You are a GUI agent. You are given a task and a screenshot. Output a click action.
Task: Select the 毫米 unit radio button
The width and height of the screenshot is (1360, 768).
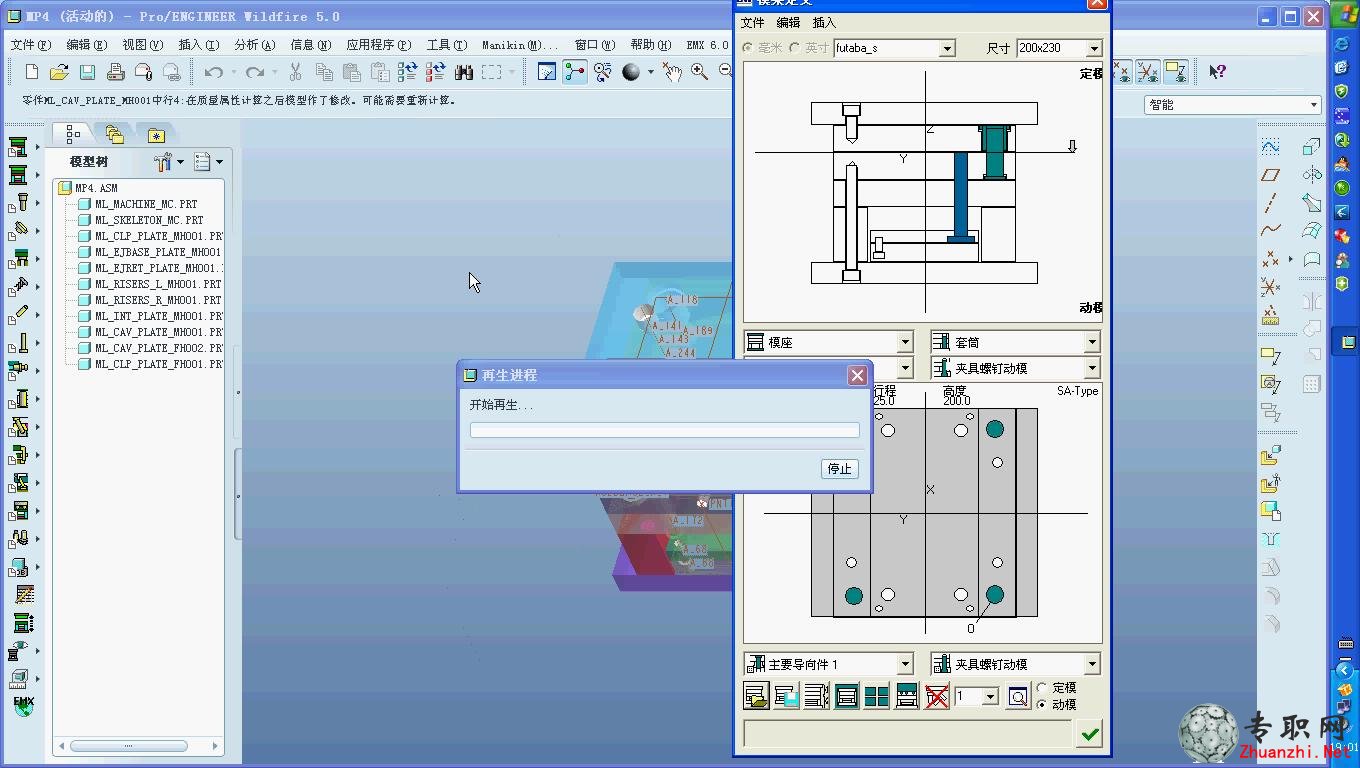tap(748, 48)
